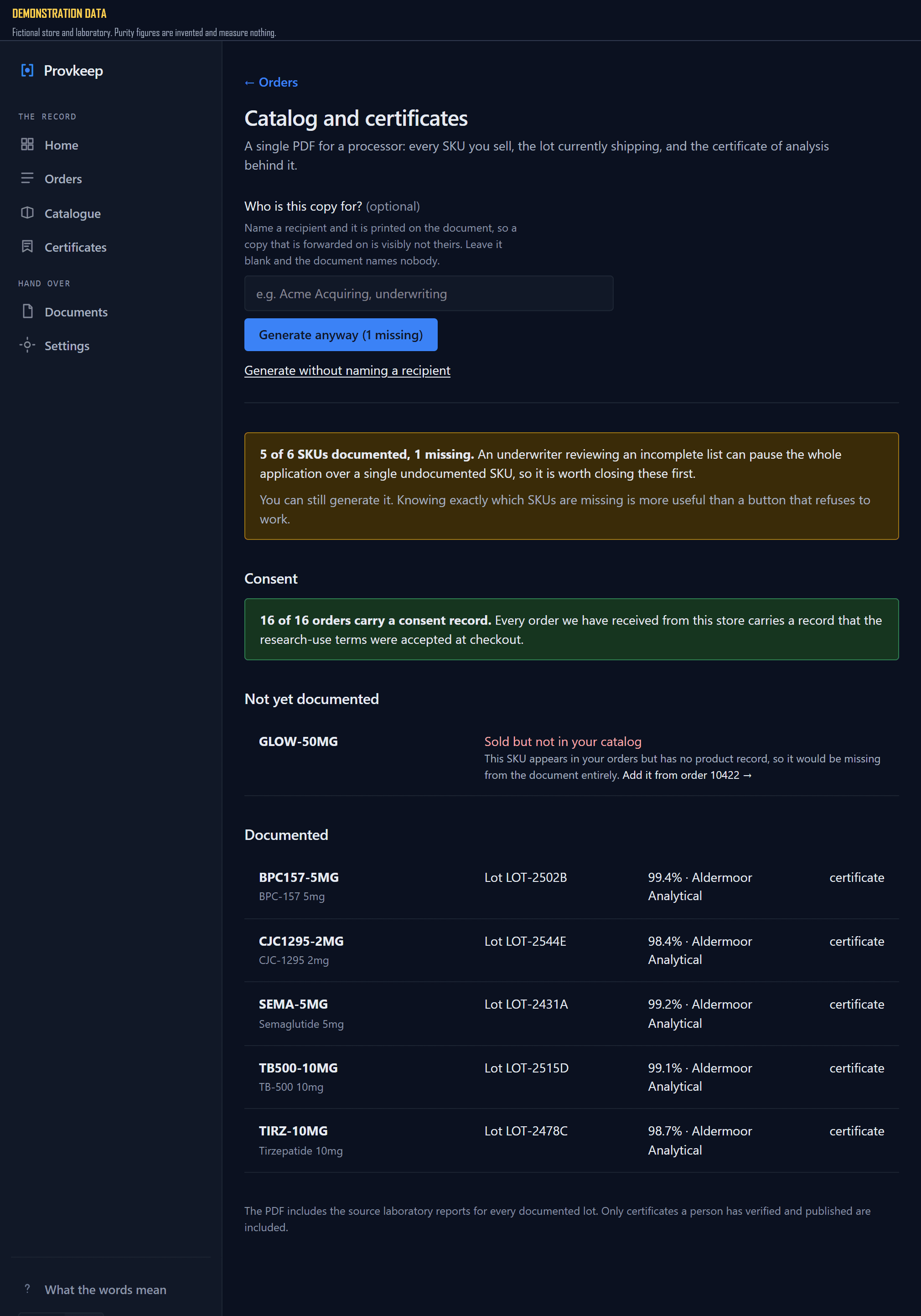921x1316 pixels.
Task: Click the 99.1% Aldermoor Analytical value
Action: click(700, 1077)
